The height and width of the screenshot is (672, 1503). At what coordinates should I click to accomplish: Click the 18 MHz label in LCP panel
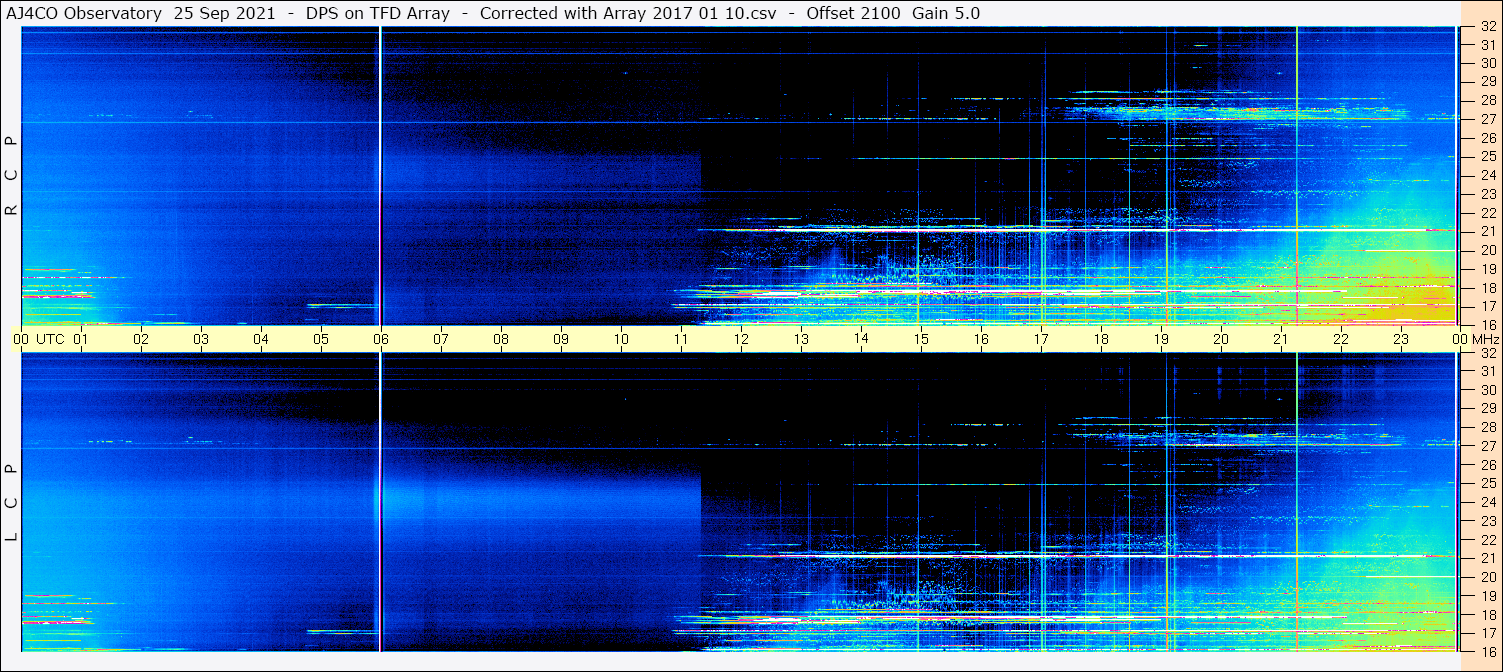click(1487, 614)
